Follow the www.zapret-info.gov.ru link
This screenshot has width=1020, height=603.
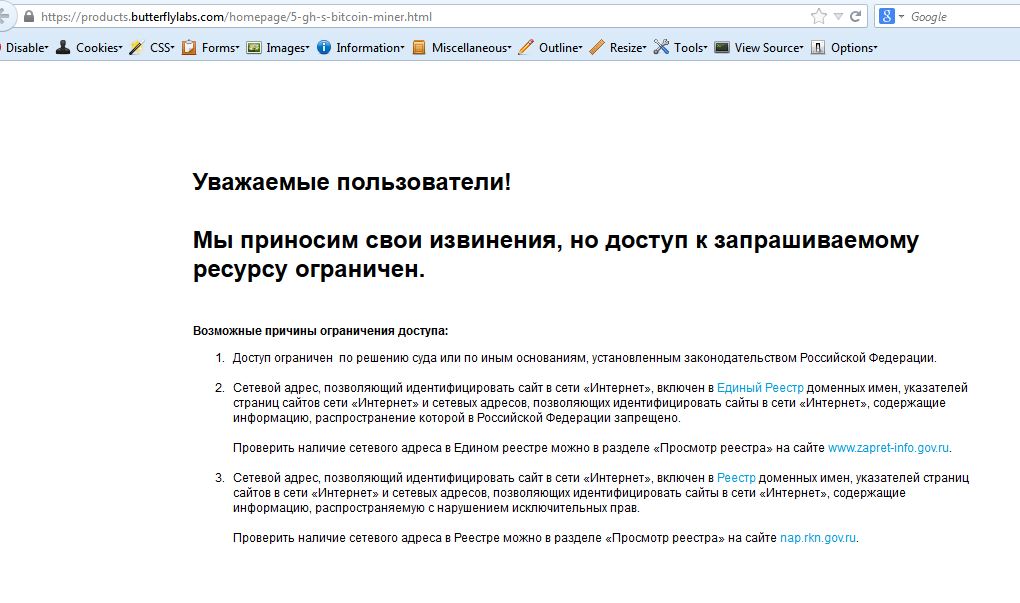coord(888,448)
